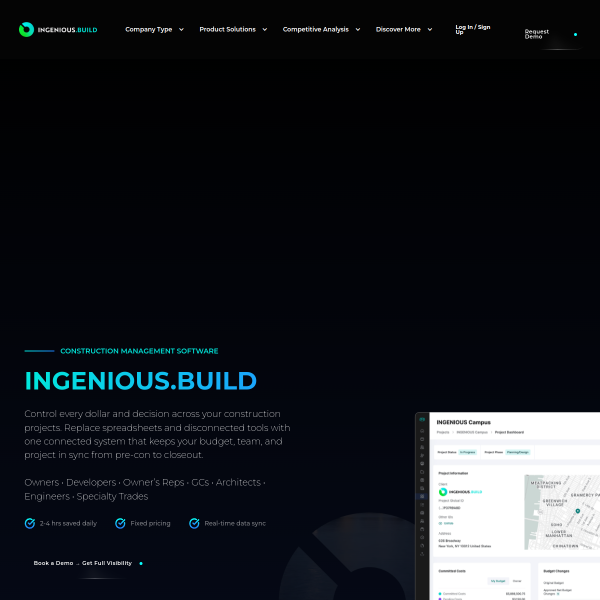The image size is (600, 600).
Task: Click the 'Project Dashboard' breadcrumb
Action: (509, 432)
